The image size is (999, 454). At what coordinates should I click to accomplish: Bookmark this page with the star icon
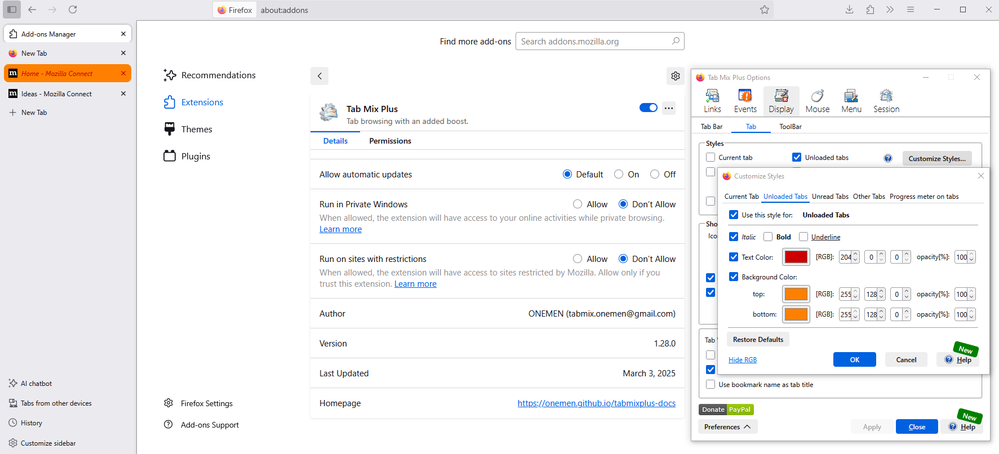click(765, 10)
